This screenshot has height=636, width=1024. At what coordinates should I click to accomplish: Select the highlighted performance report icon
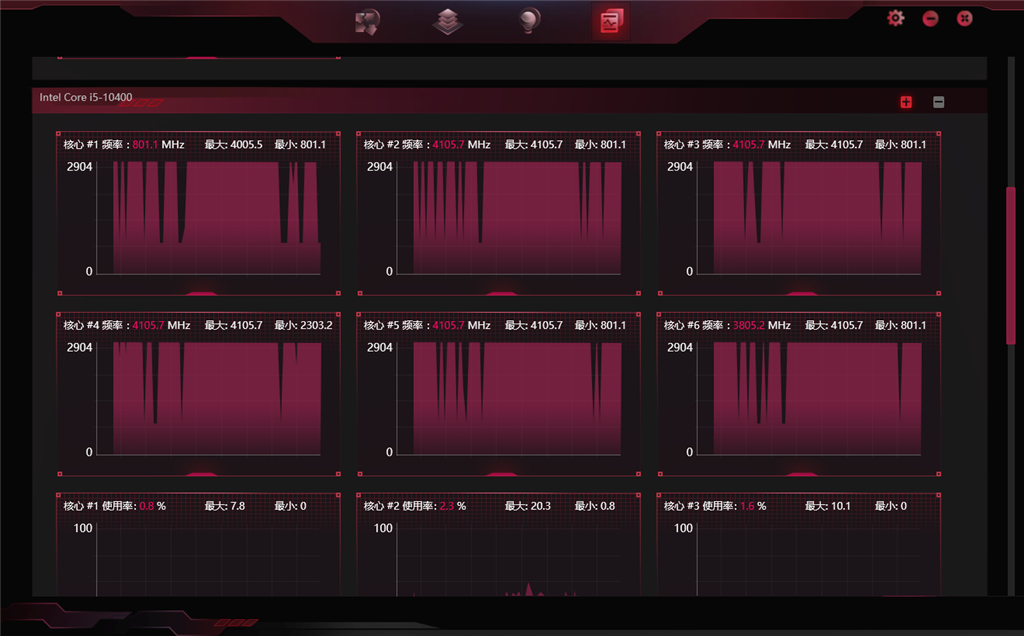611,19
